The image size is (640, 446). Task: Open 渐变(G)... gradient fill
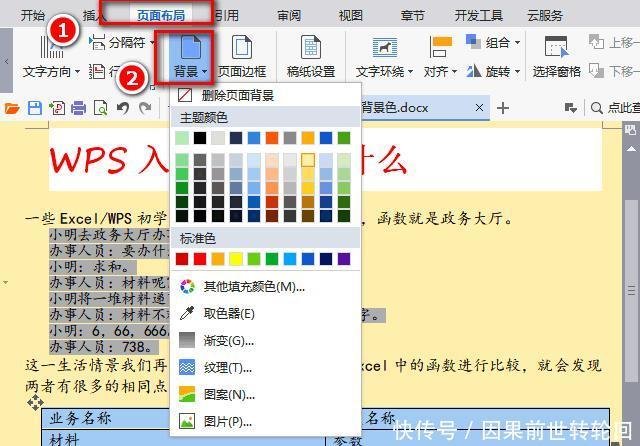pos(265,340)
